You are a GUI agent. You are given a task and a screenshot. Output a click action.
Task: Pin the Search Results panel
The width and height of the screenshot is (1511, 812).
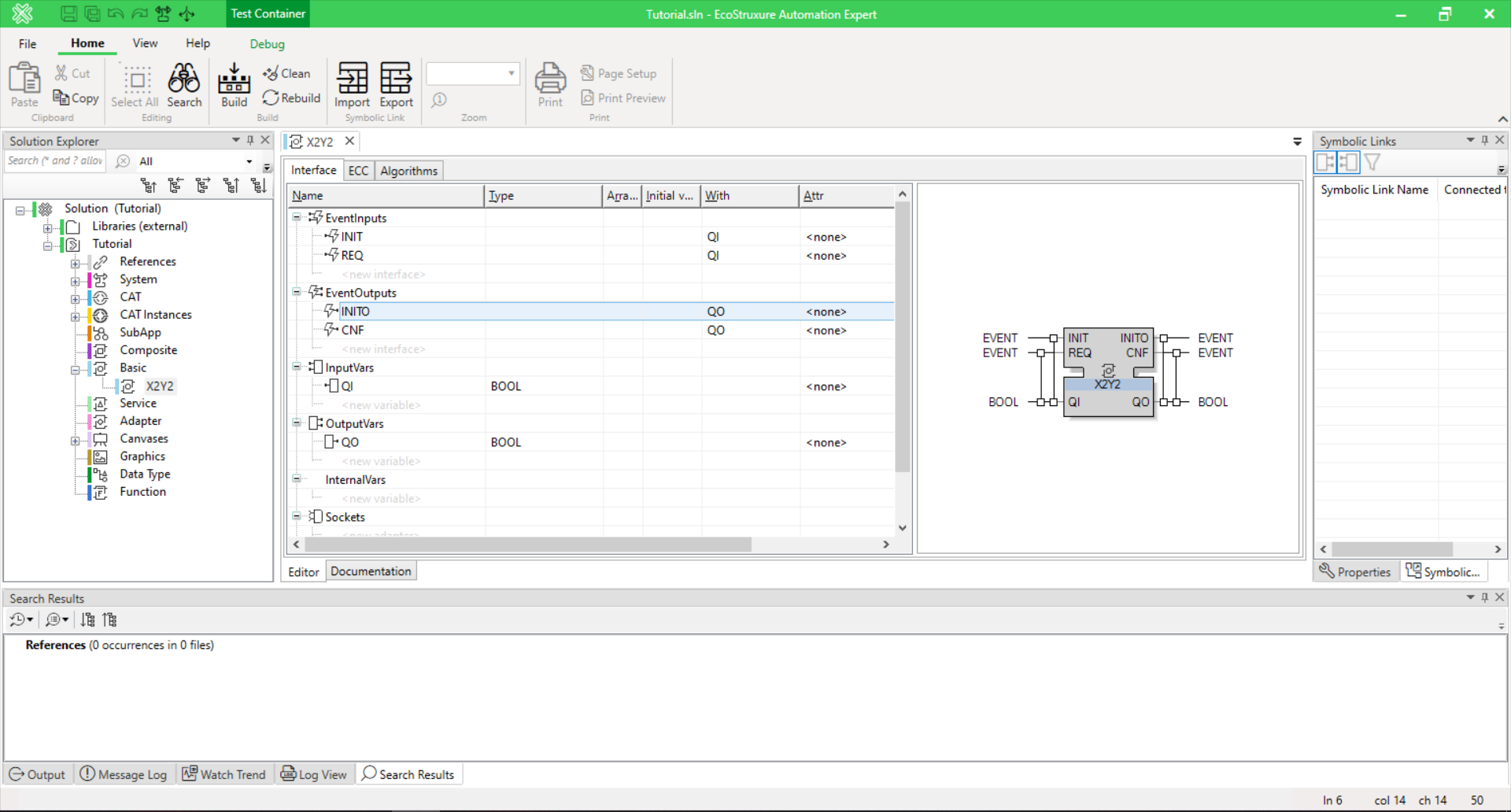coord(1485,597)
